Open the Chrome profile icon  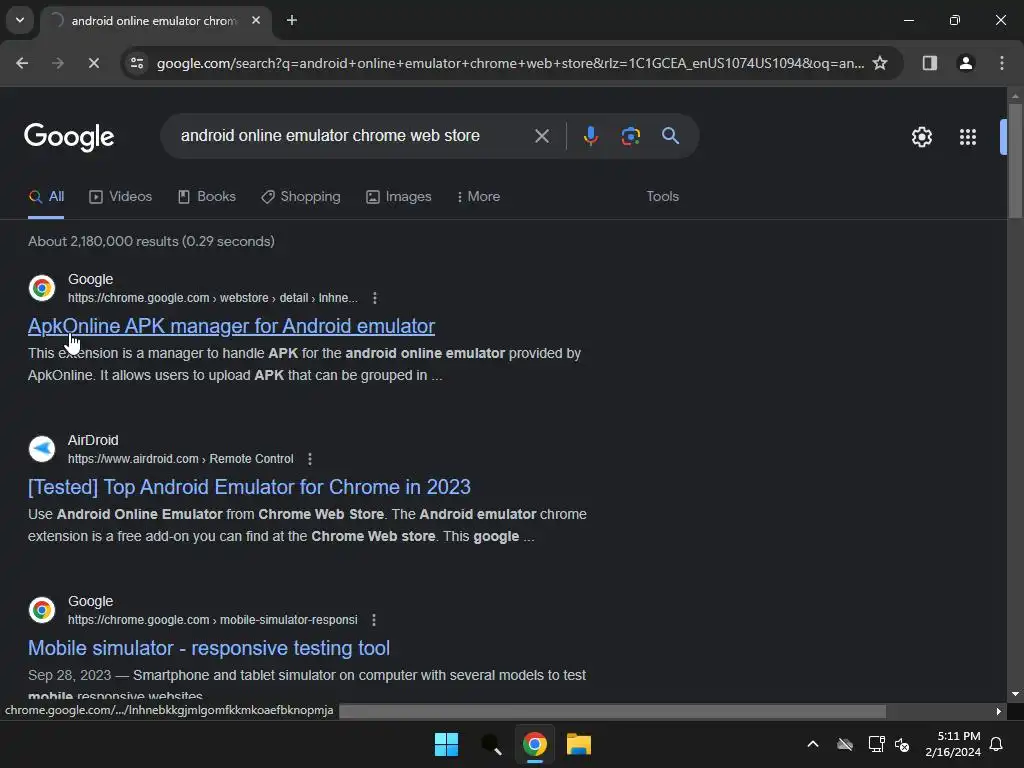click(965, 63)
